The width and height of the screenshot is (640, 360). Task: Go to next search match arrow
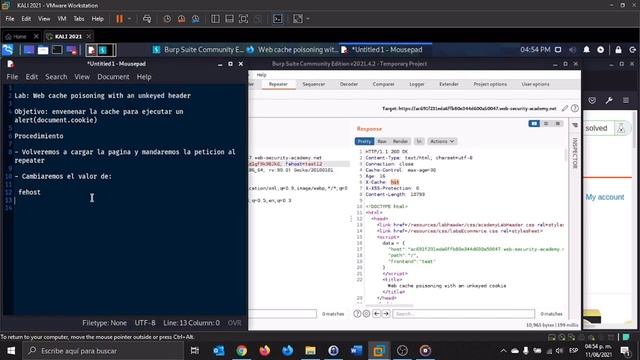[386, 313]
